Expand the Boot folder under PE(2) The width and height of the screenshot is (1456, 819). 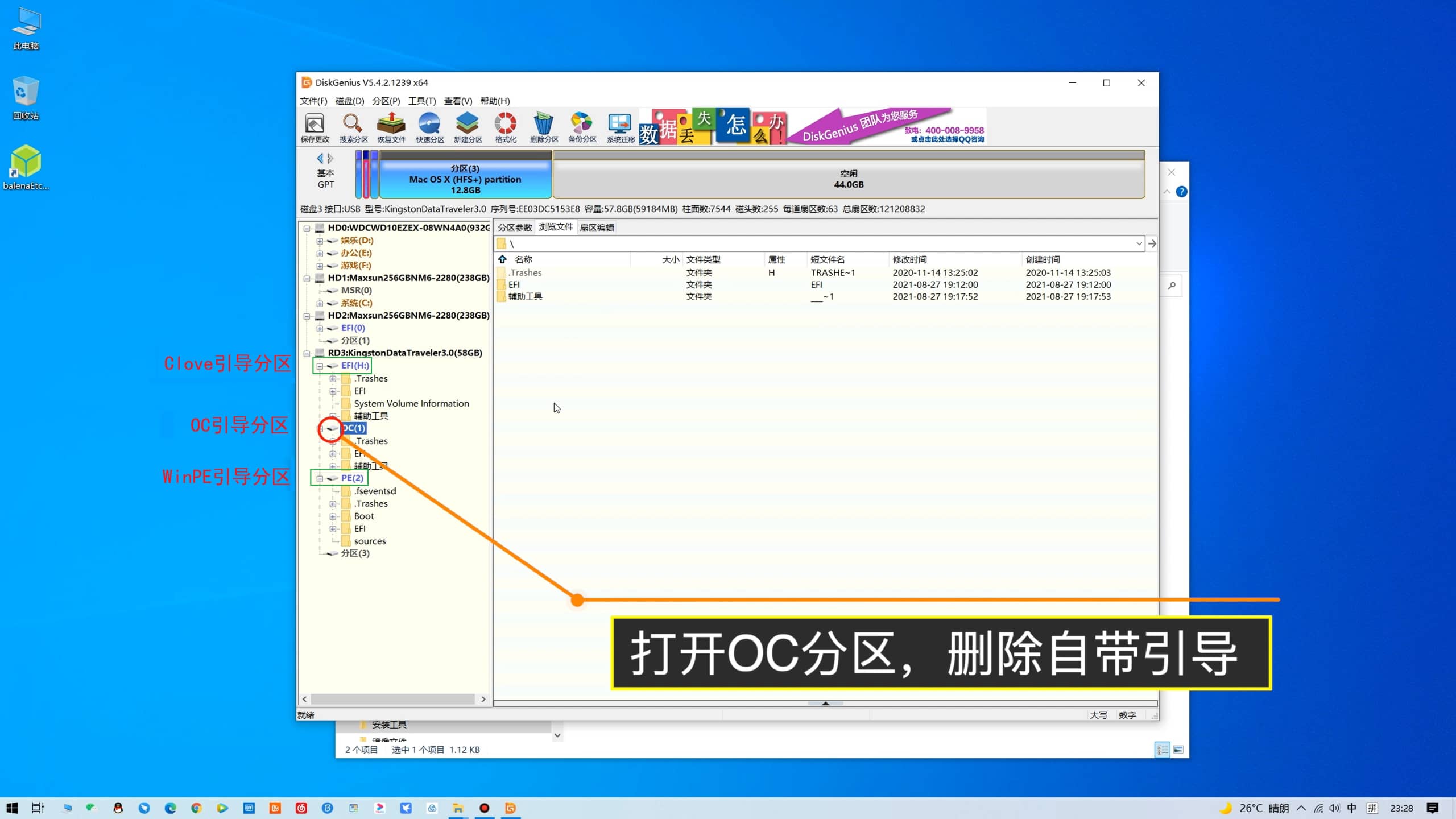coord(333,516)
